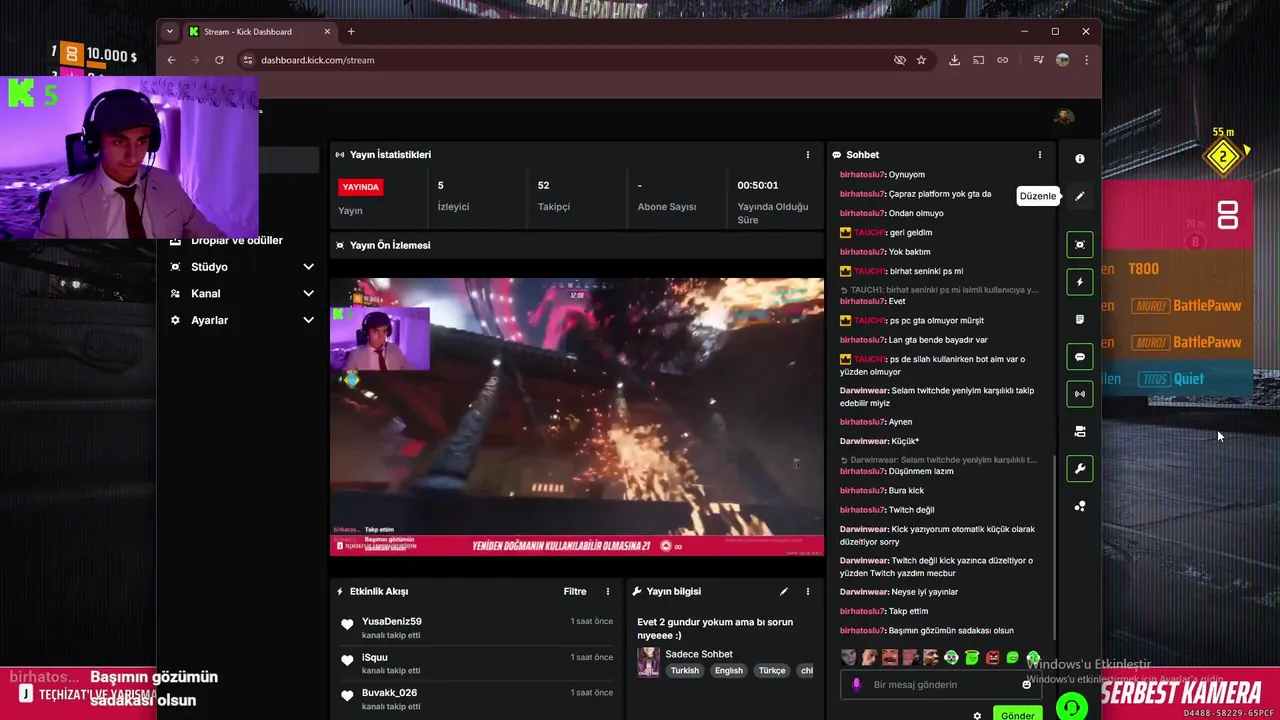The image size is (1280, 720).
Task: Click the Filtre button in Etkinlik Akışı
Action: click(x=575, y=591)
